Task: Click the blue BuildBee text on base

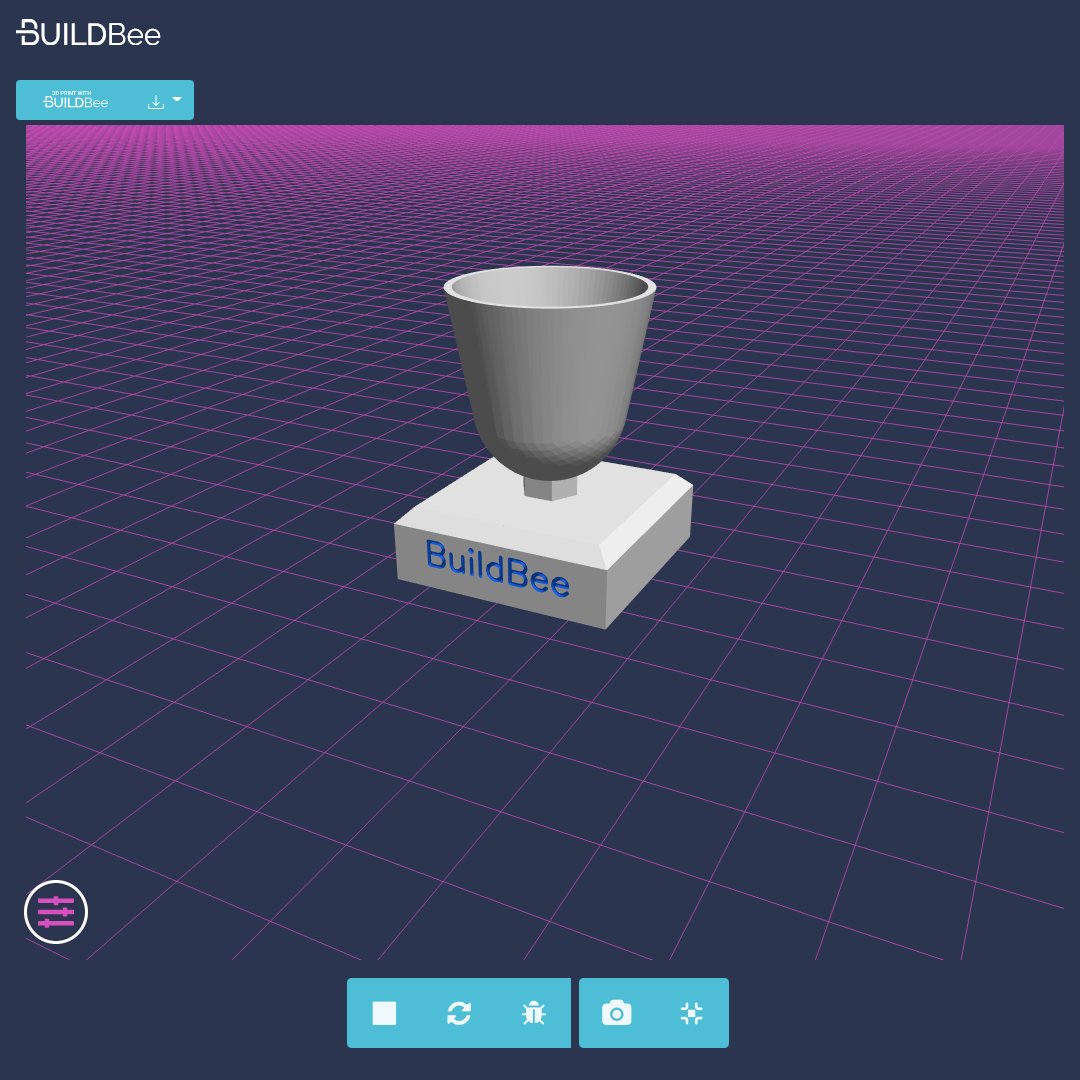Action: [497, 568]
